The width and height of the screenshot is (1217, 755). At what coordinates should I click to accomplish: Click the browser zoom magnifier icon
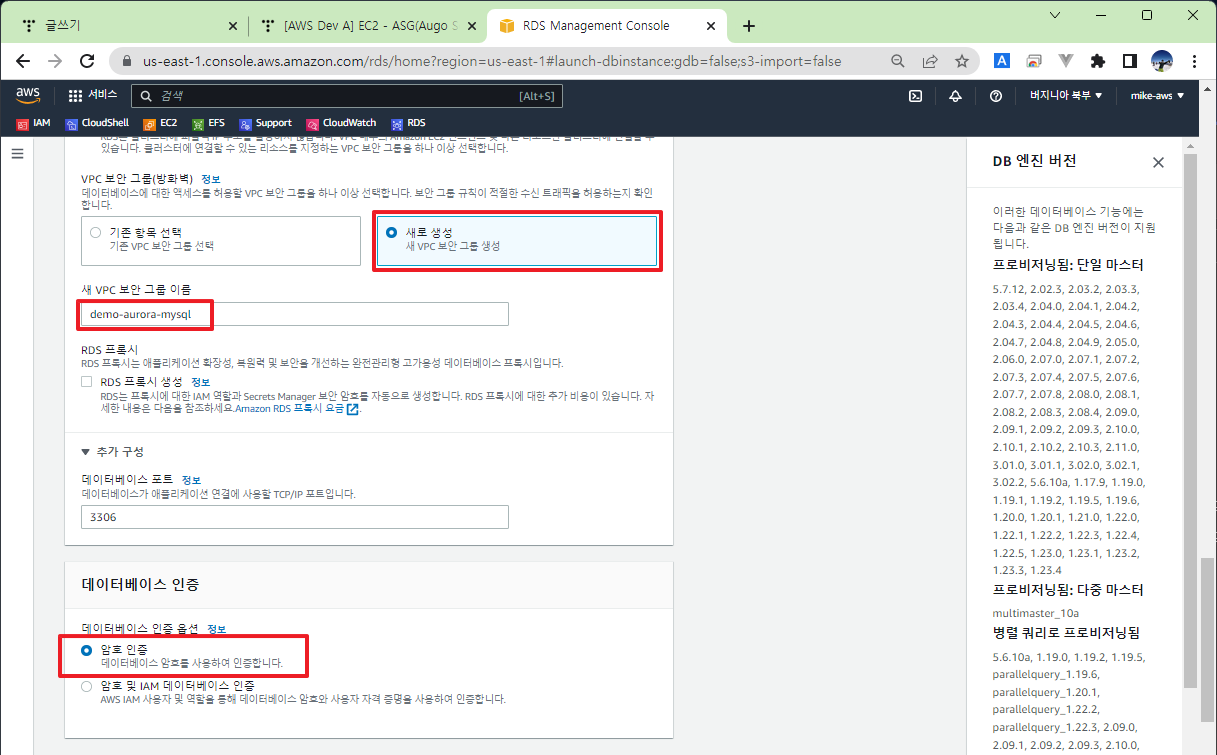898,61
